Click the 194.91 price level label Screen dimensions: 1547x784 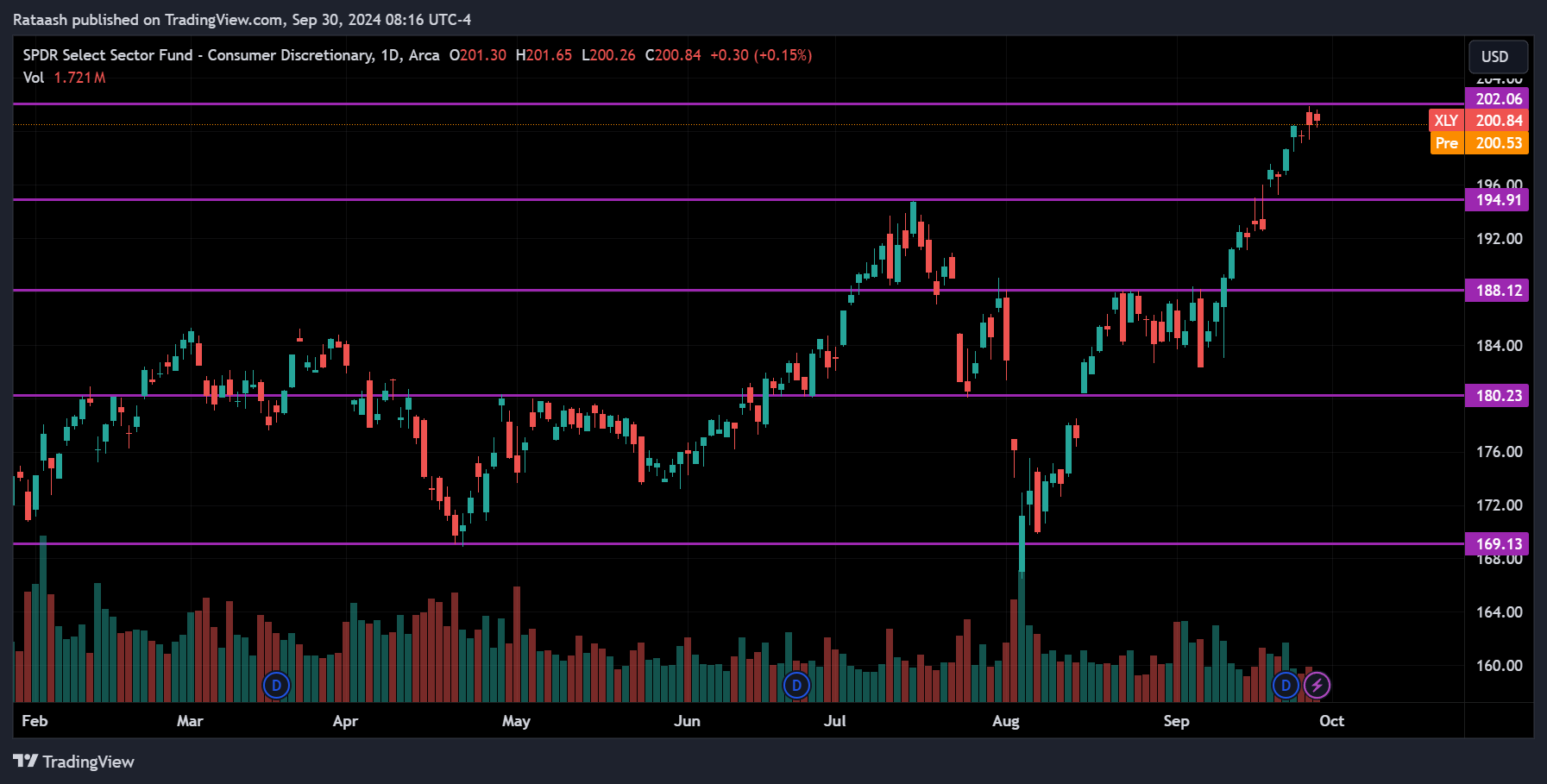(x=1497, y=200)
